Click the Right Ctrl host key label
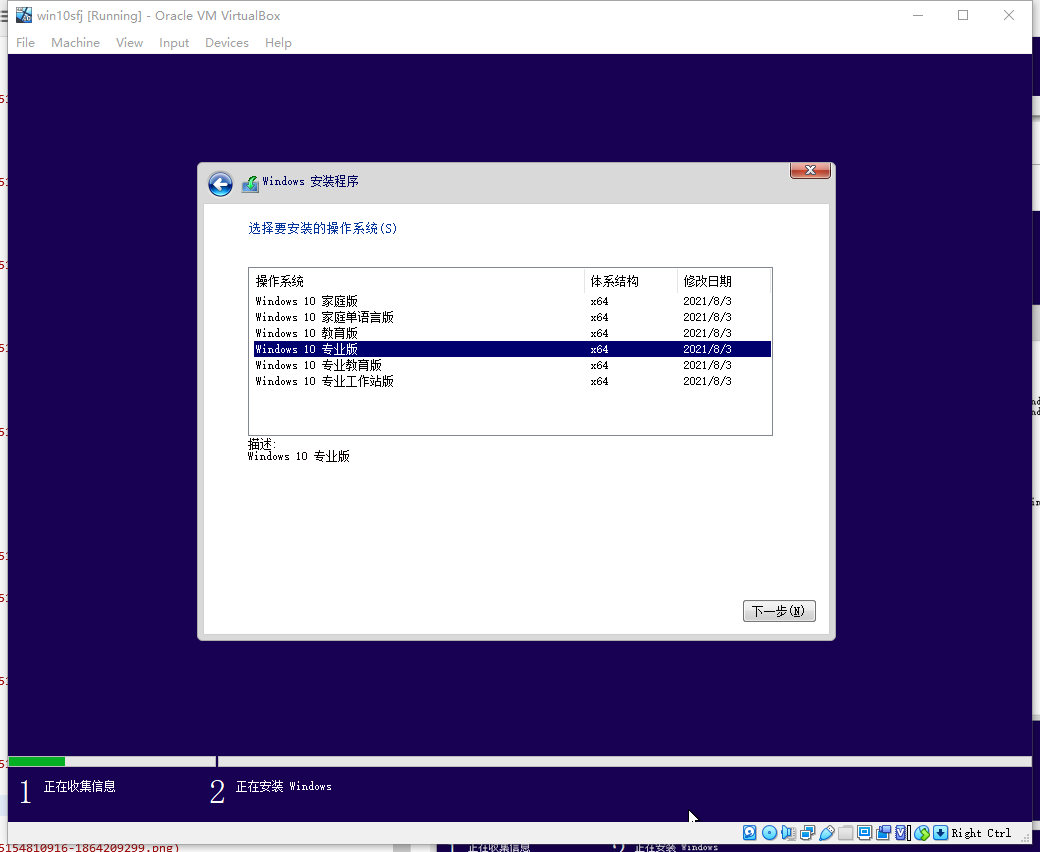 click(x=981, y=833)
